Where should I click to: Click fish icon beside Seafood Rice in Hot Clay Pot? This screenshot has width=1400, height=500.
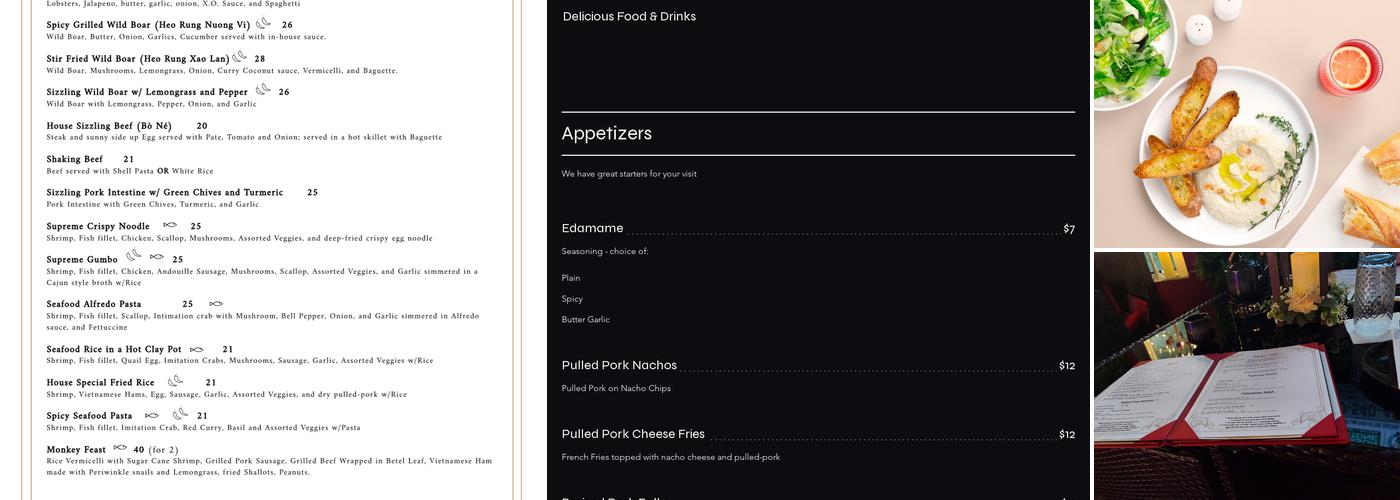(x=197, y=349)
